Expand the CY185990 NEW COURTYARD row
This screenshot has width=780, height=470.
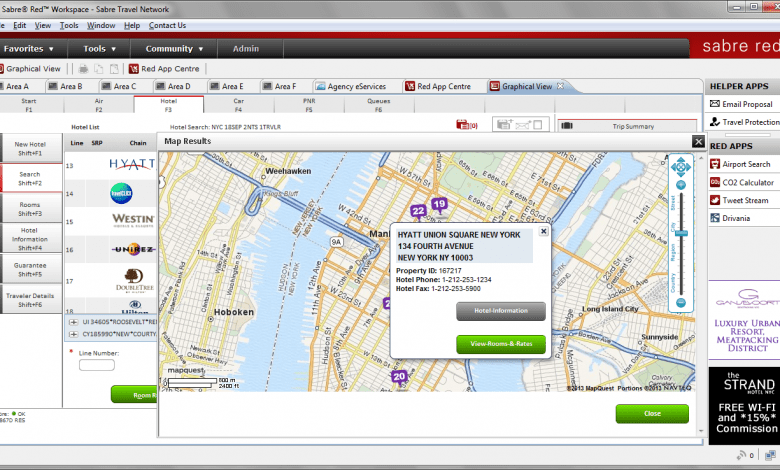[74, 334]
